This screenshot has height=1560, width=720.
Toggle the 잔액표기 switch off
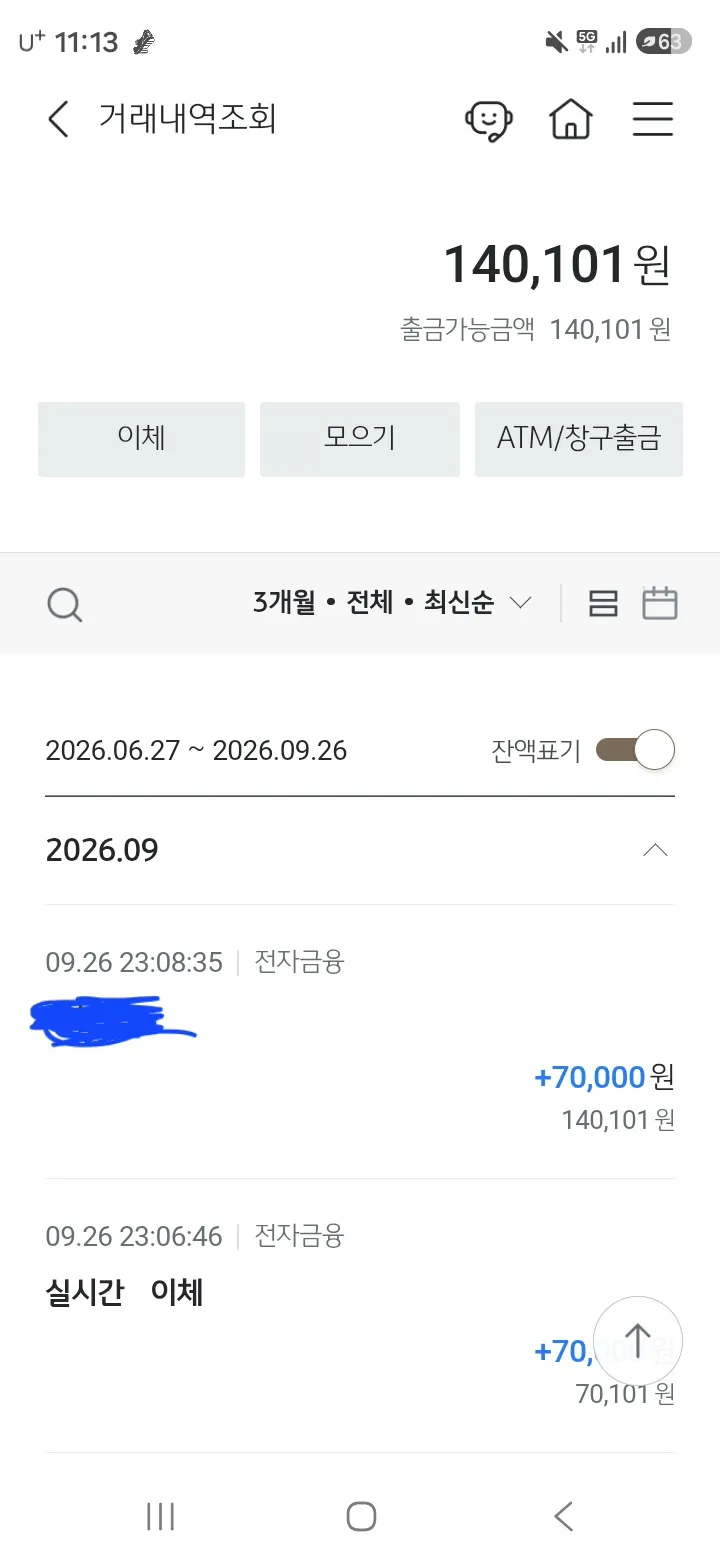click(636, 750)
